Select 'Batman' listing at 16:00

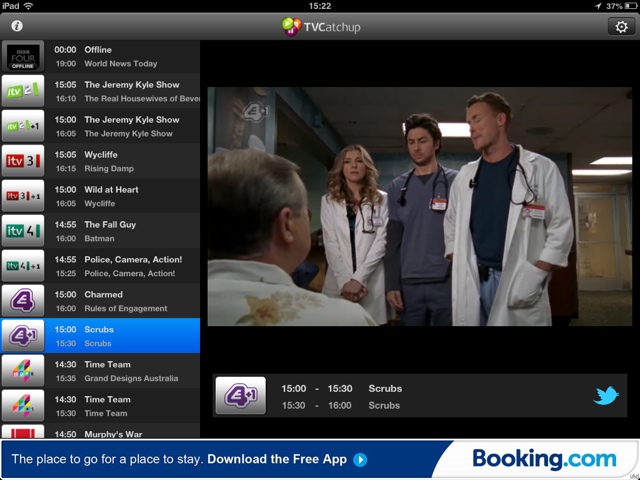coord(99,239)
